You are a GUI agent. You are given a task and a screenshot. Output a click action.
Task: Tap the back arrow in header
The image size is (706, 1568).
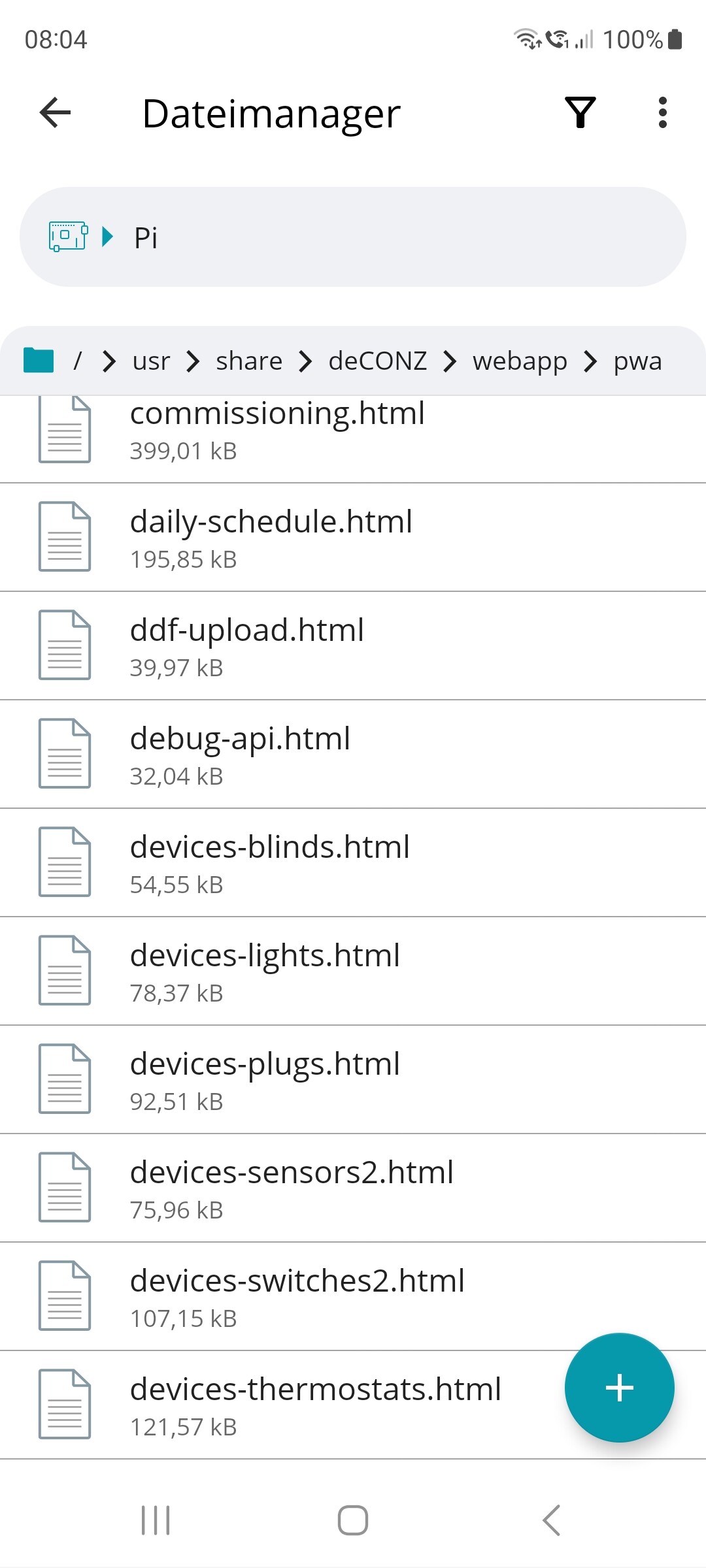click(x=56, y=112)
